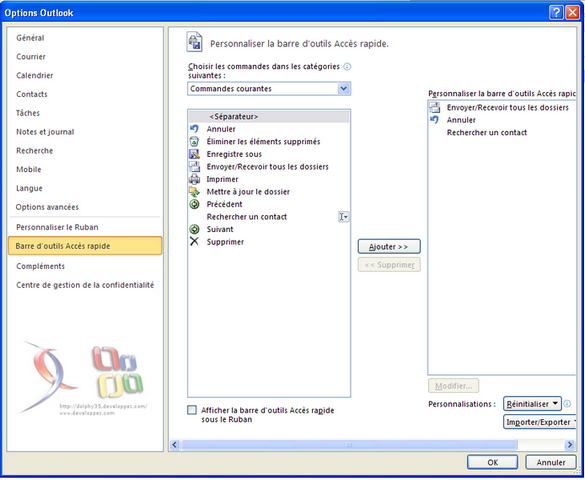
Task: Select Annuler in the right toolbar list
Action: [x=502, y=120]
